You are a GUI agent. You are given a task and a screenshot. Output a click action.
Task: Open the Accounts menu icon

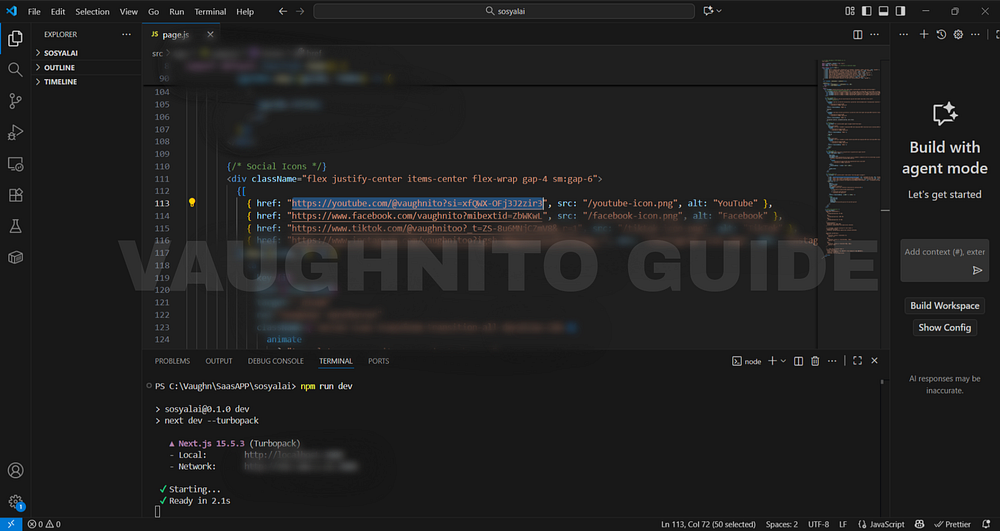pos(15,470)
